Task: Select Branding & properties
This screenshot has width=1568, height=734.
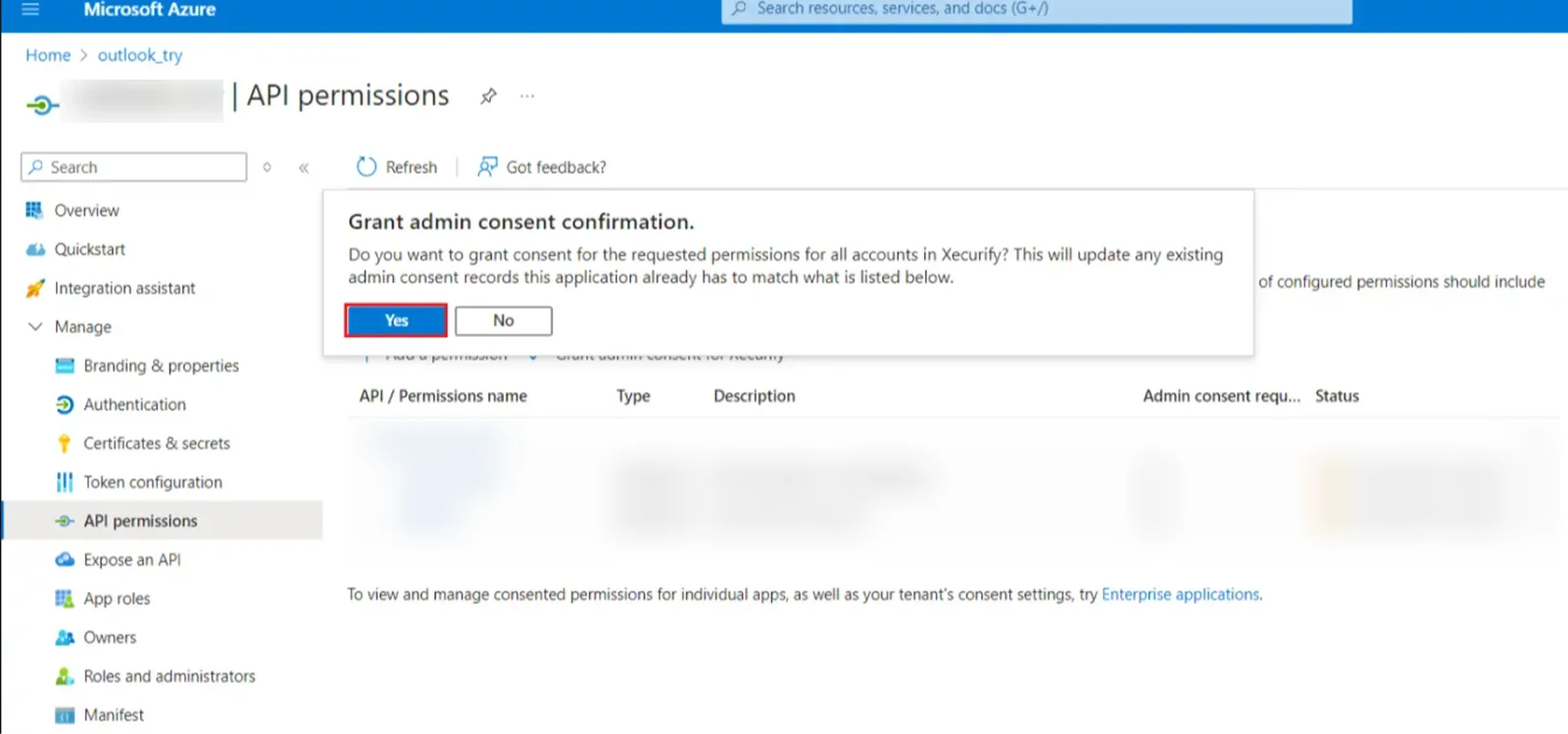Action: pos(162,366)
